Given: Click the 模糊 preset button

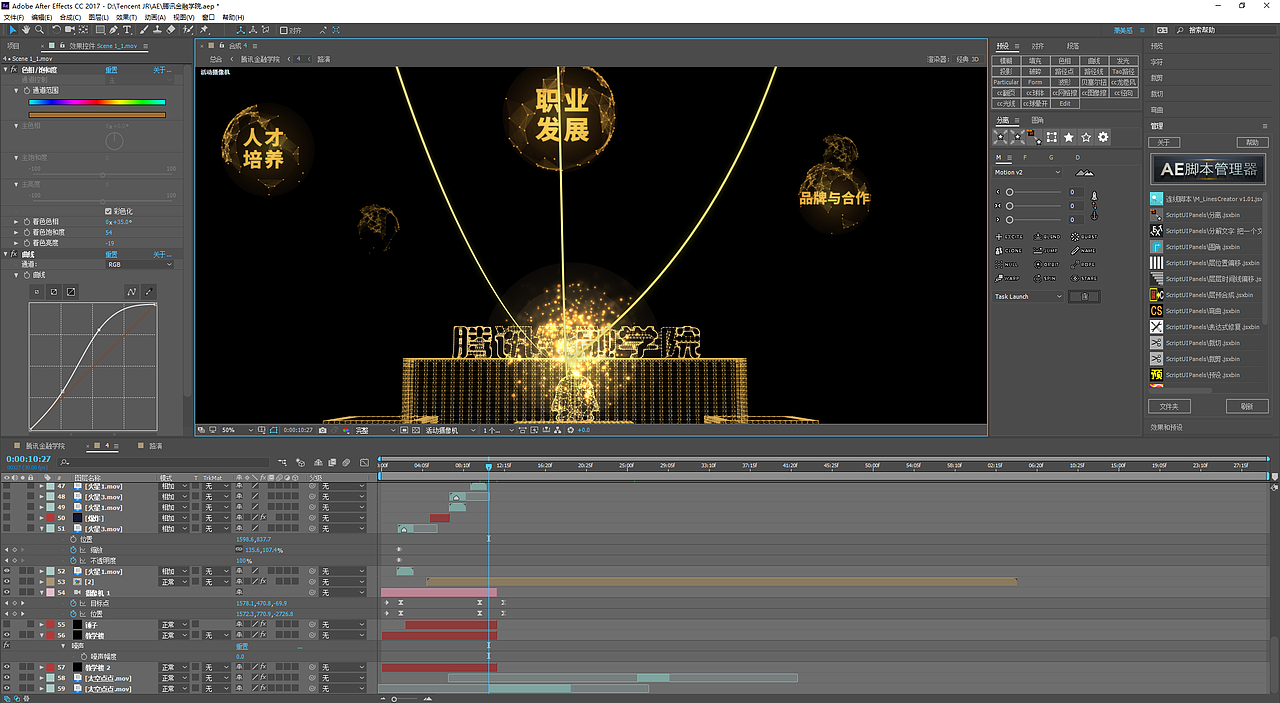Looking at the screenshot, I should click(x=1007, y=61).
